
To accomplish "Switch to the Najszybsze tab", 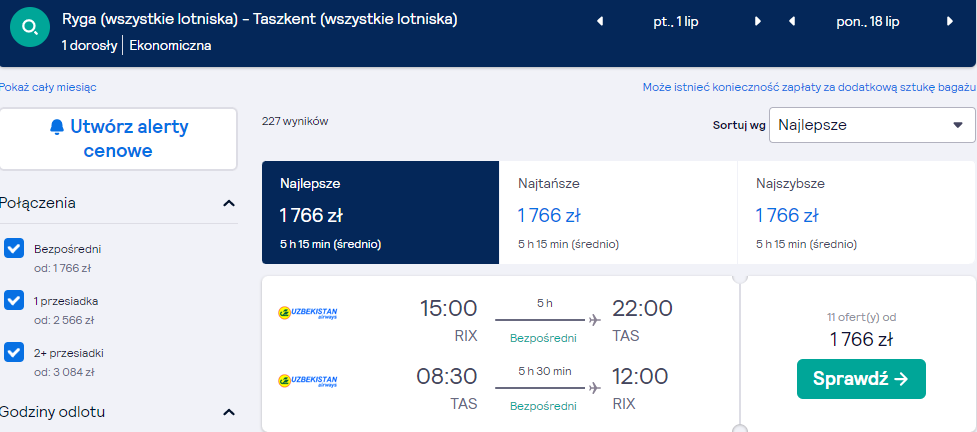I will 856,213.
